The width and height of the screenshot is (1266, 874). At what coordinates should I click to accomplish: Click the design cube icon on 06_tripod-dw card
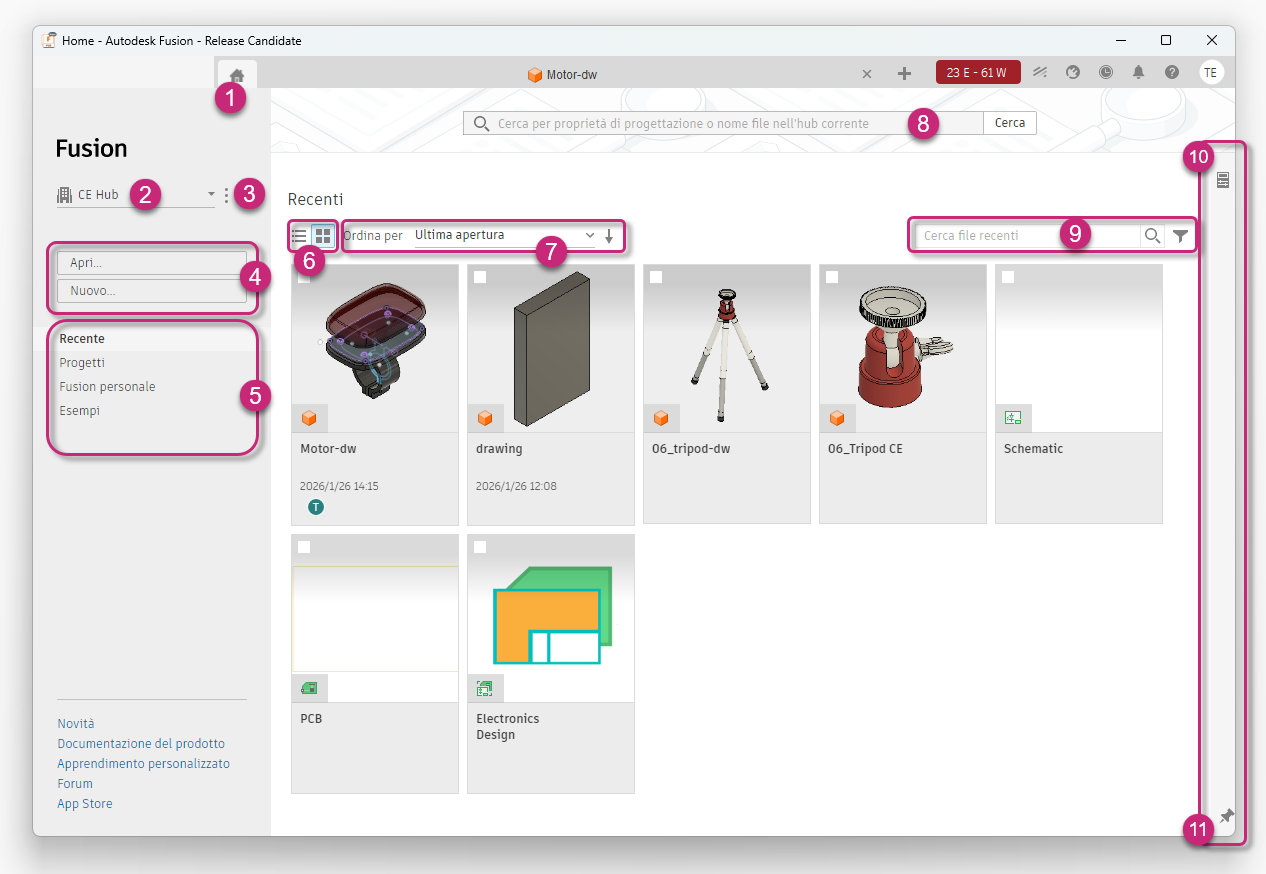(x=661, y=418)
